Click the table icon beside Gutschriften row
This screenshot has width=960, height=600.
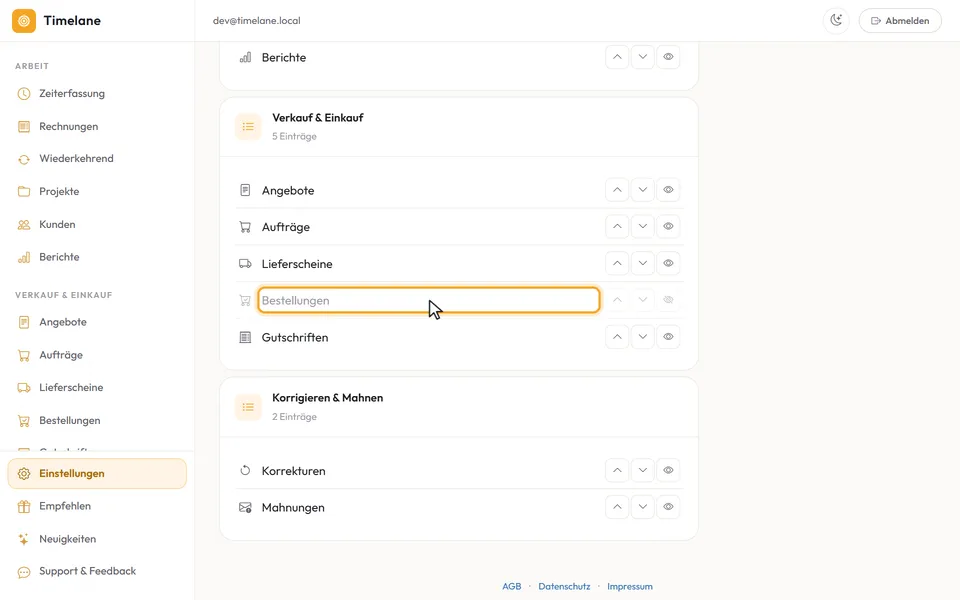pos(245,337)
